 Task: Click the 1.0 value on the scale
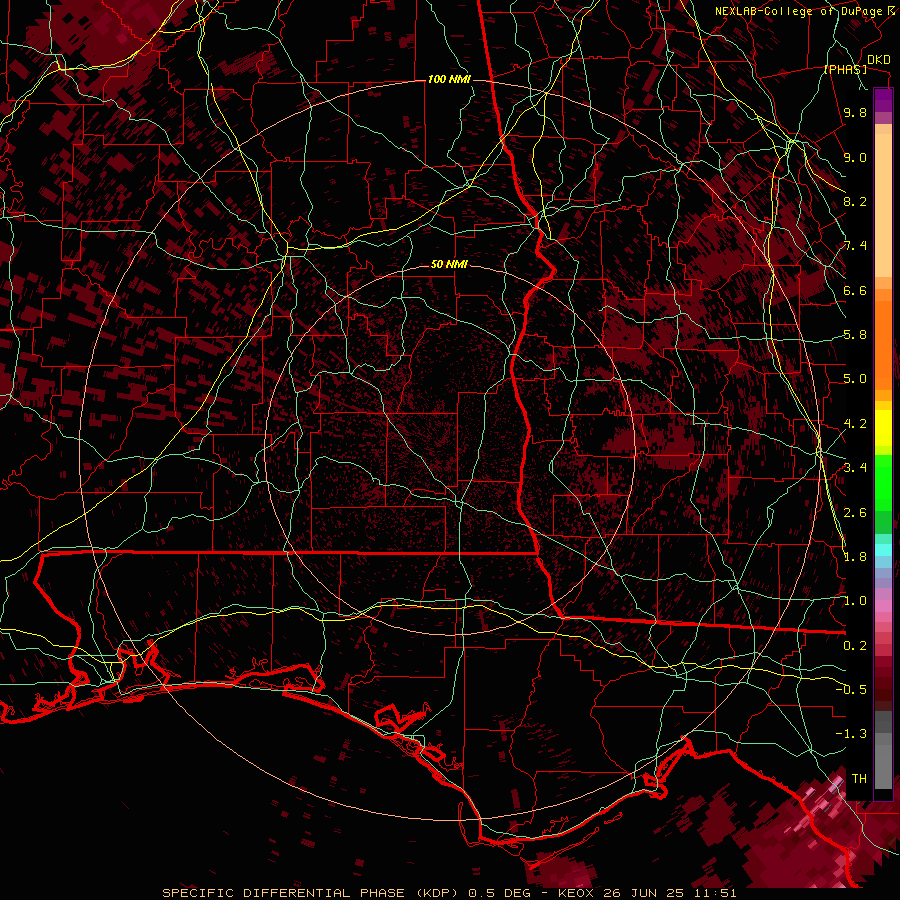pos(855,601)
